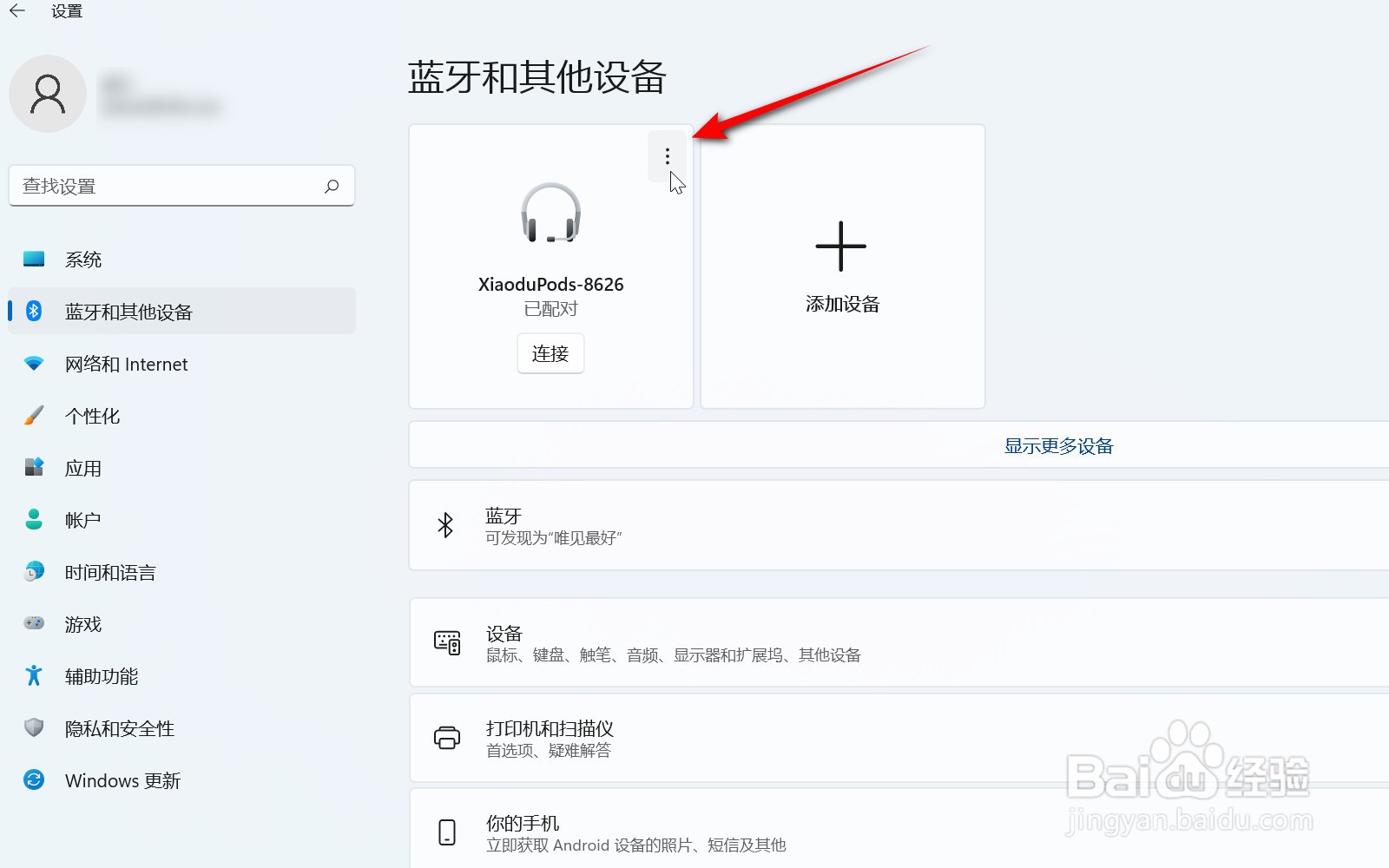
Task: Click the 帐户 person icon
Action: (x=33, y=519)
